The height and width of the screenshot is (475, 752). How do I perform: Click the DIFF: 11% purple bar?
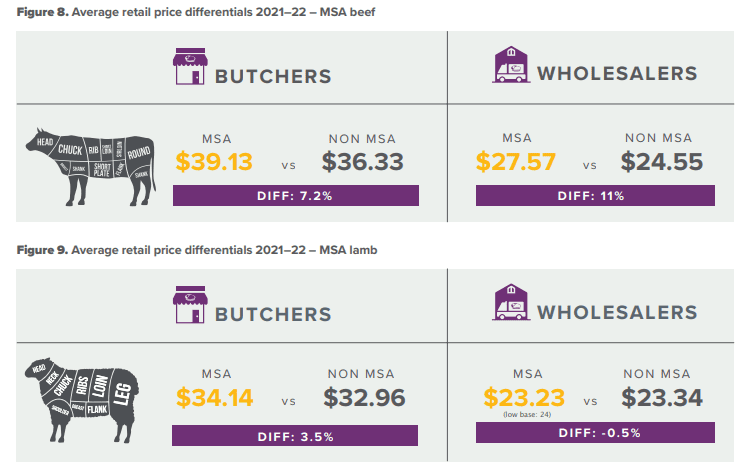[x=595, y=196]
